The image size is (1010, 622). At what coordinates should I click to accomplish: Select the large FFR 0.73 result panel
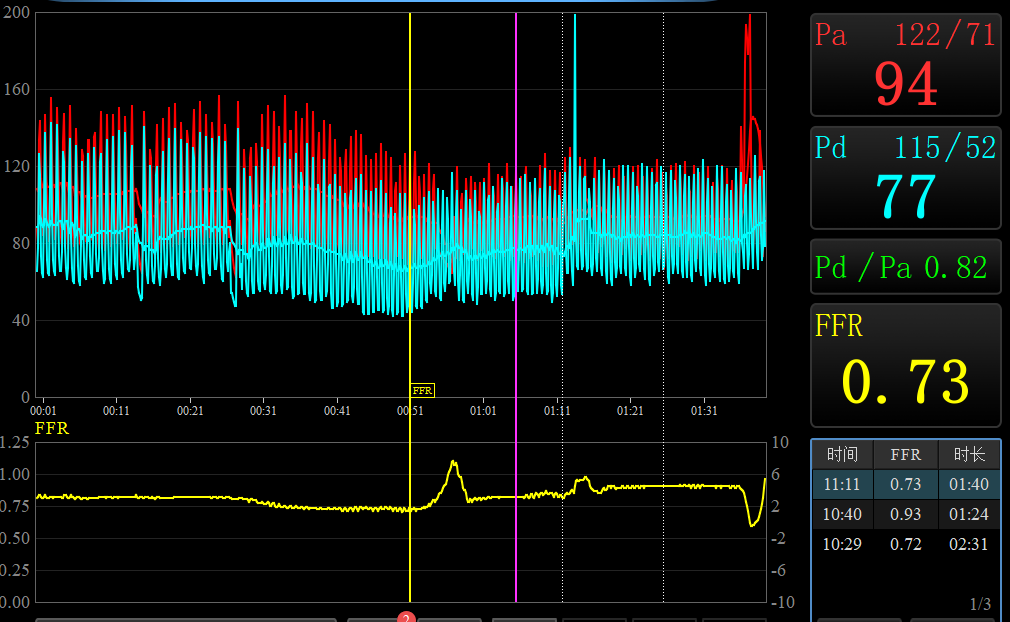pos(905,365)
